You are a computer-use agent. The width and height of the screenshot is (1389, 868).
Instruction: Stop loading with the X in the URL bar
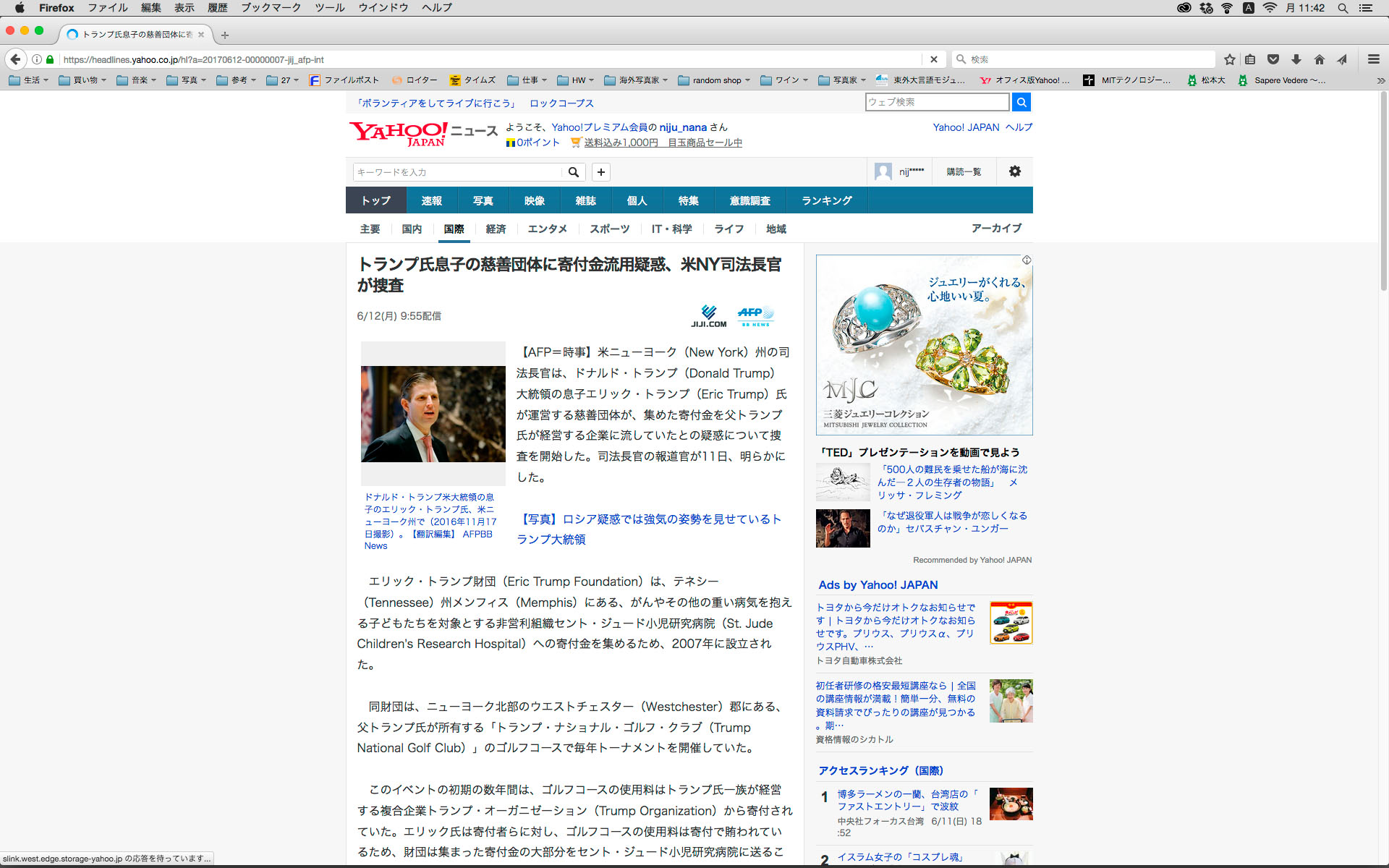point(933,59)
